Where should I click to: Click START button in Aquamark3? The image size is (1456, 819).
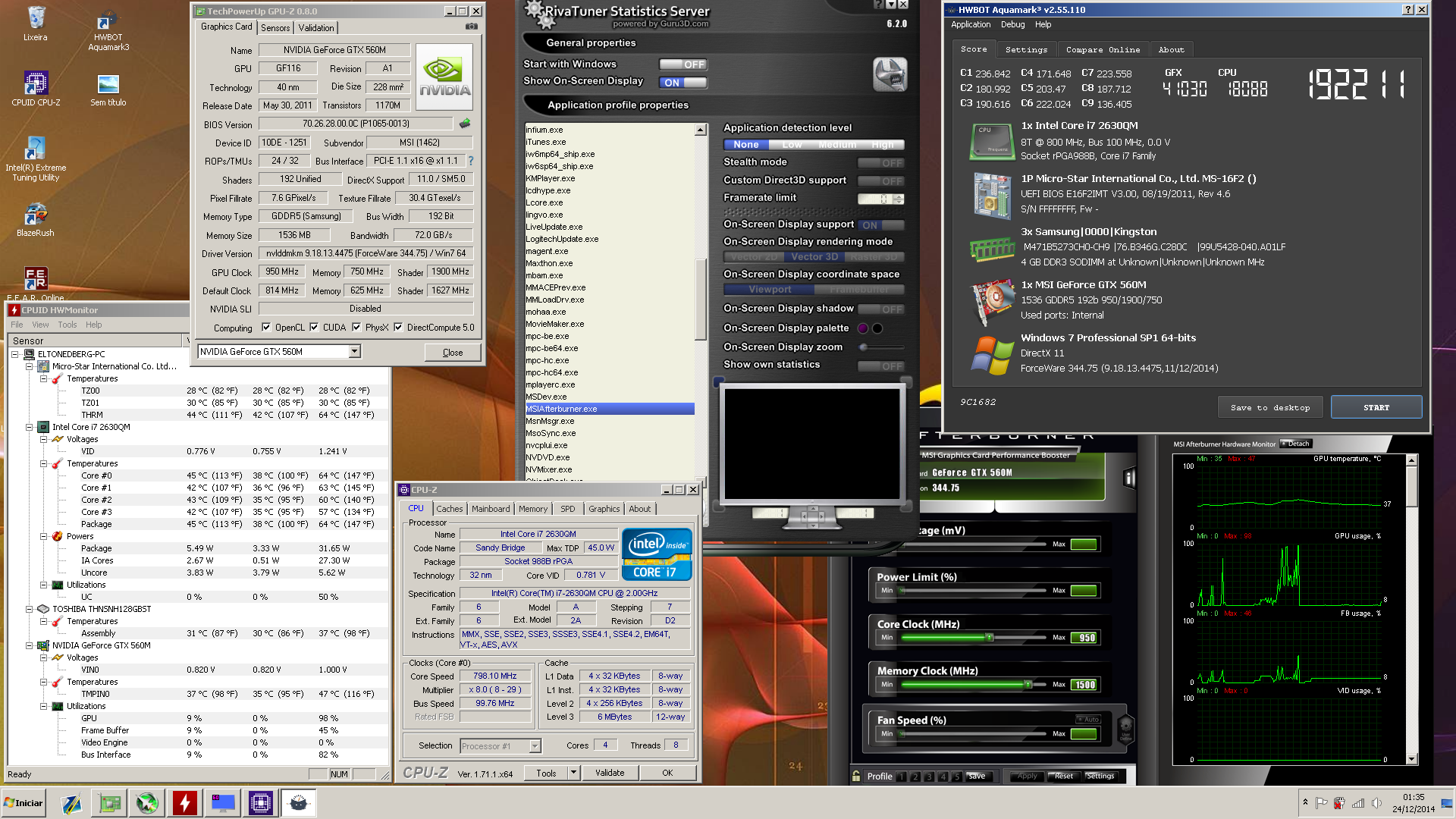click(1376, 407)
